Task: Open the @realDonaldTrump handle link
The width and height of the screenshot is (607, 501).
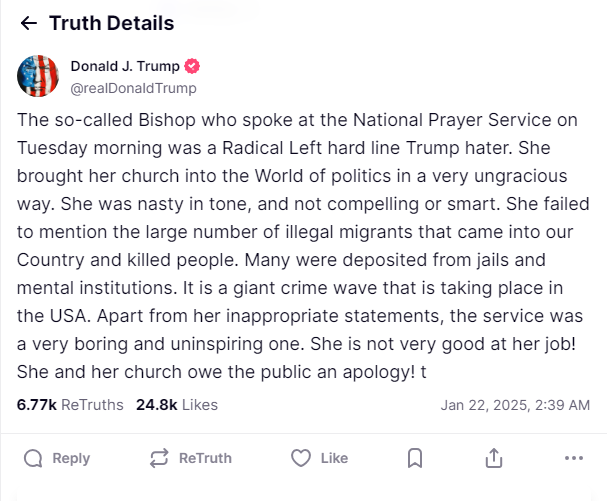Action: tap(133, 88)
